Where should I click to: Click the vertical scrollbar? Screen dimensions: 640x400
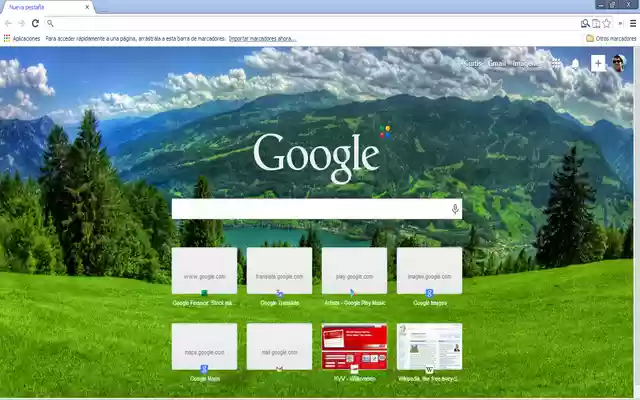(636, 220)
